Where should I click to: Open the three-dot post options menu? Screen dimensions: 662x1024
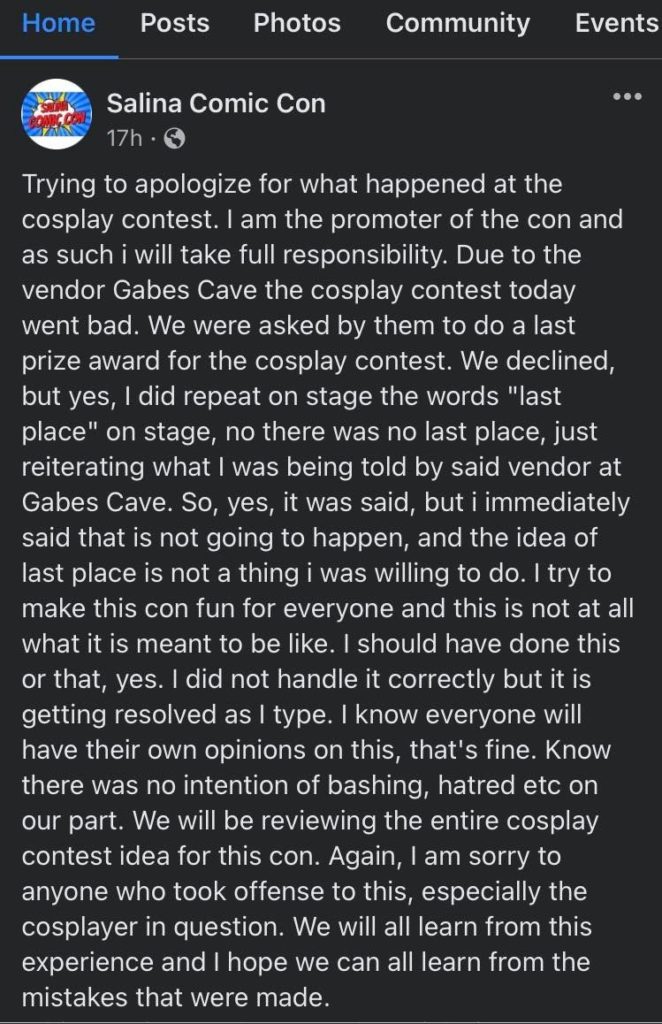pyautogui.click(x=627, y=97)
